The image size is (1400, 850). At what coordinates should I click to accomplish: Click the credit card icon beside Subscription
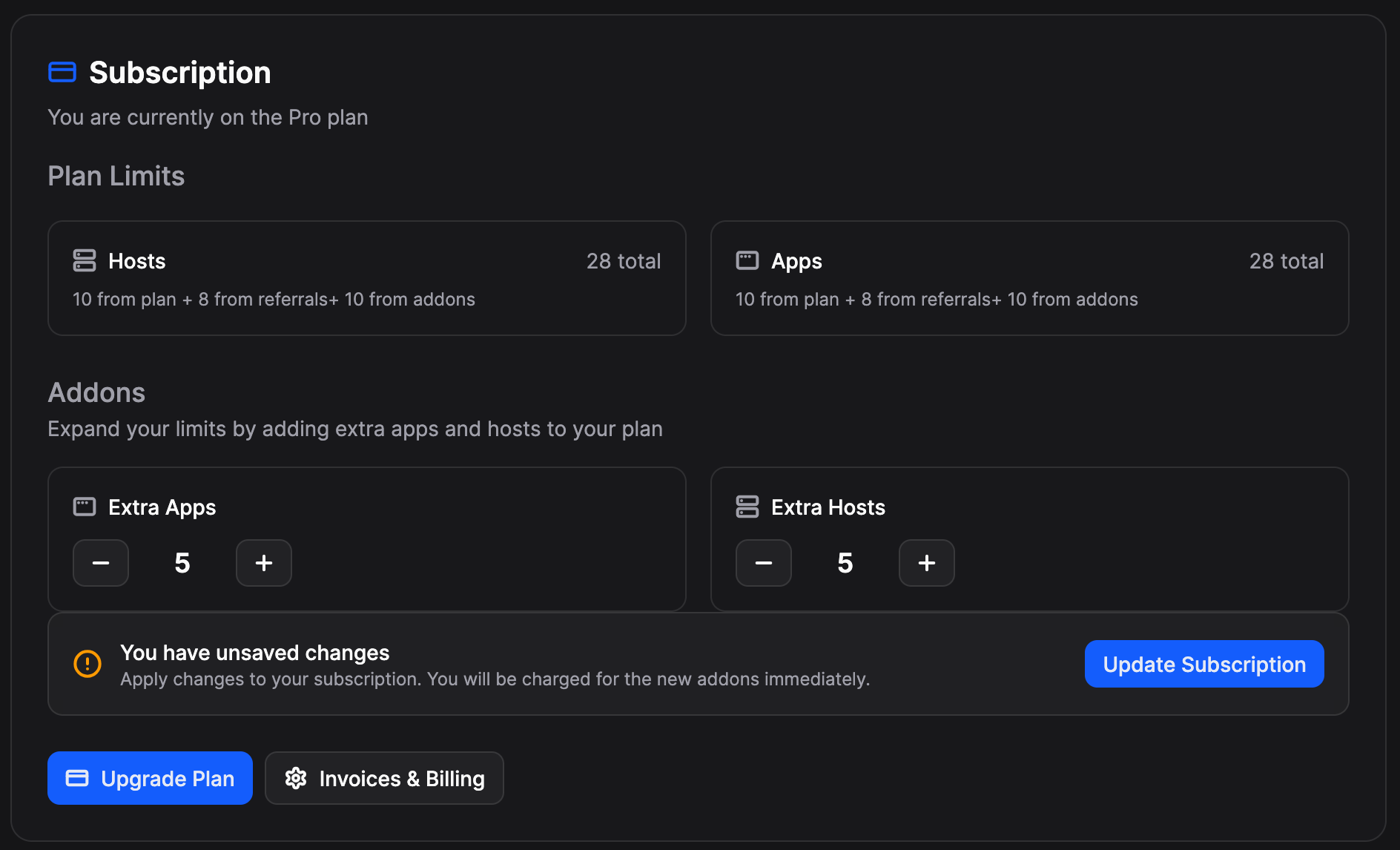click(x=62, y=72)
